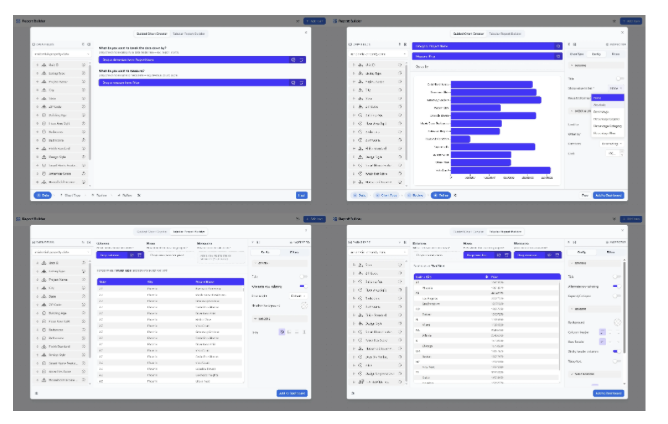
Task: Open Header background color swatch in flat table dialog
Action: click(x=304, y=306)
